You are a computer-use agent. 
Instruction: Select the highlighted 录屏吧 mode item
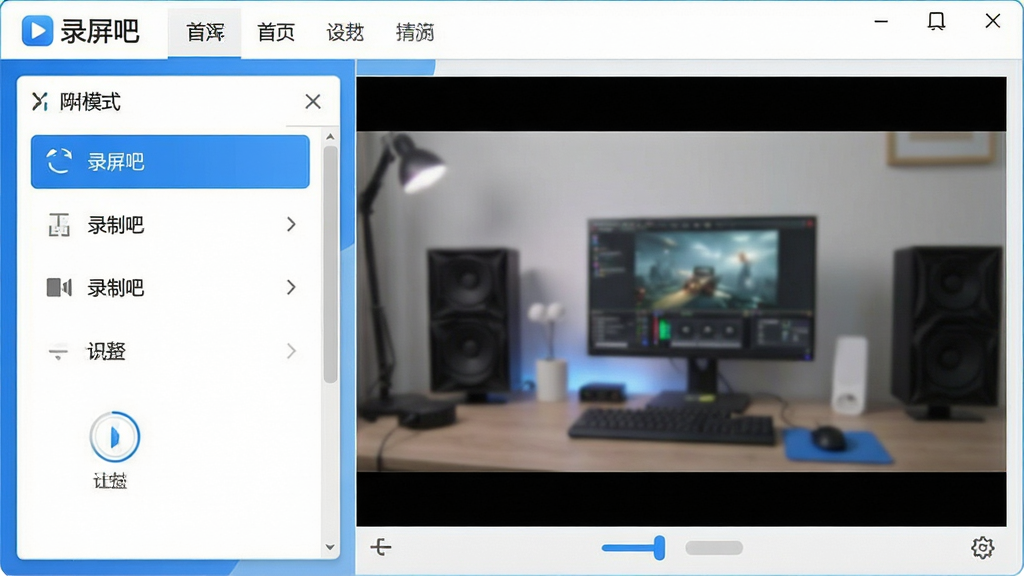click(170, 161)
